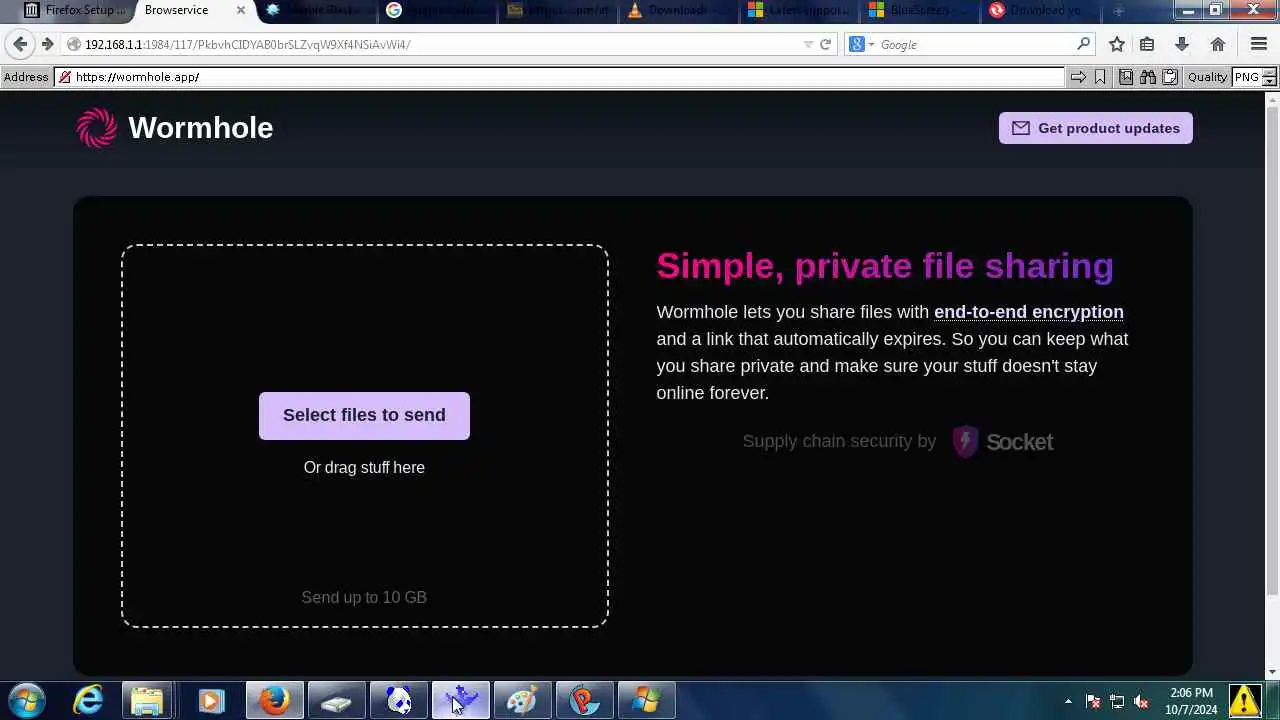
Task: Go to the Firefox home page icon
Action: (x=1218, y=44)
